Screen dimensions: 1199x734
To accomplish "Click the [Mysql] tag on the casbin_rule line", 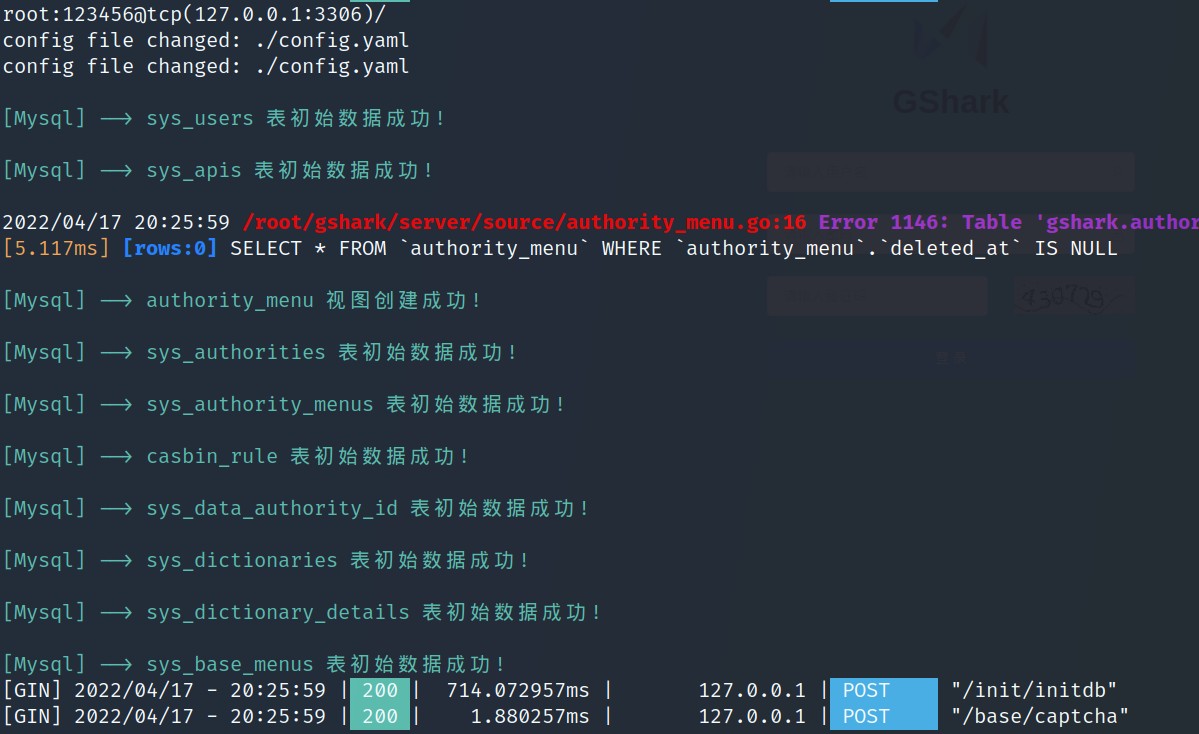I will click(x=44, y=456).
